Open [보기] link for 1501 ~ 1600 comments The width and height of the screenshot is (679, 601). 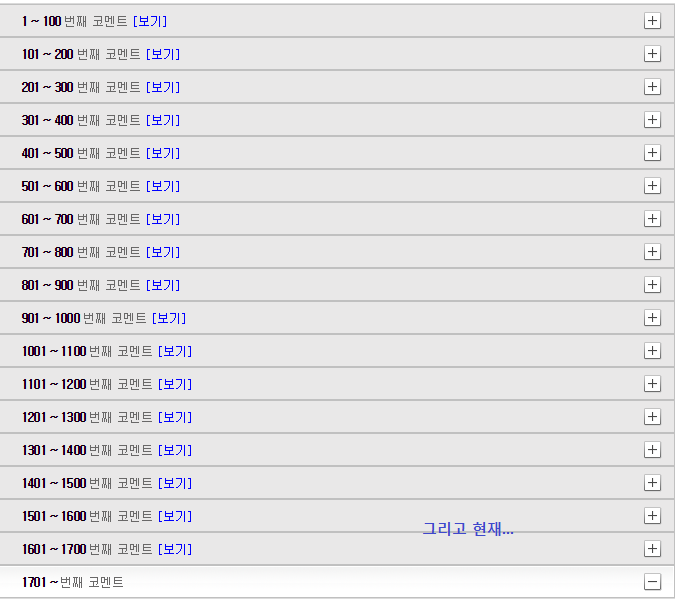pyautogui.click(x=175, y=516)
